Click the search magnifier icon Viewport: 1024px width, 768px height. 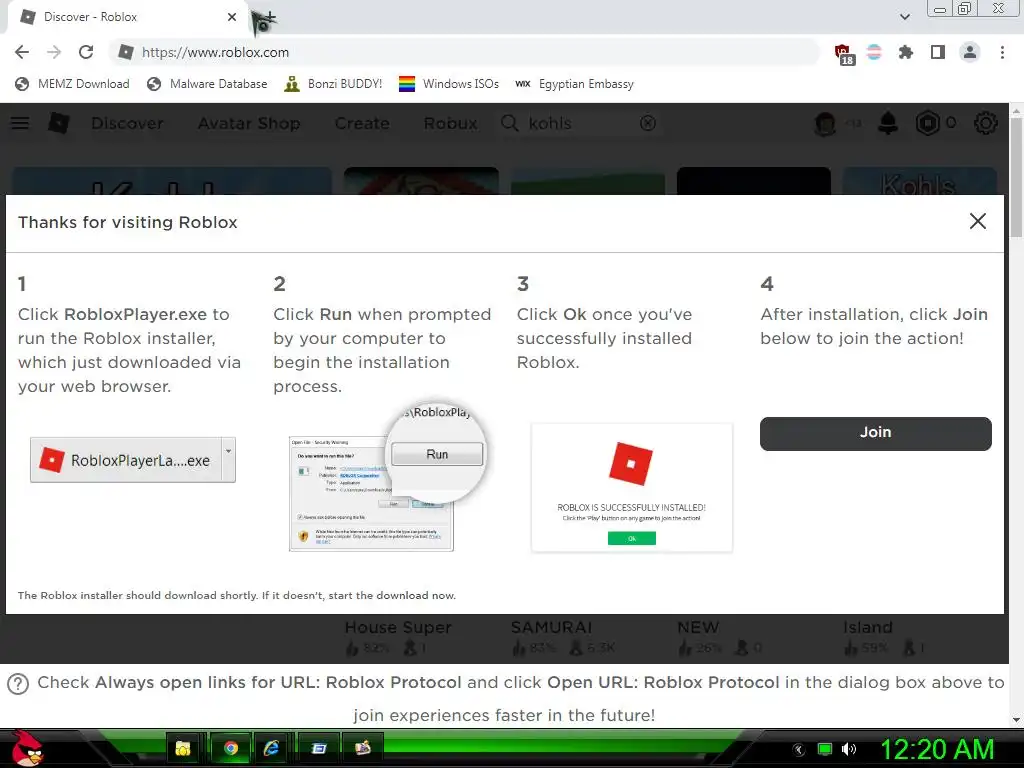(x=509, y=123)
